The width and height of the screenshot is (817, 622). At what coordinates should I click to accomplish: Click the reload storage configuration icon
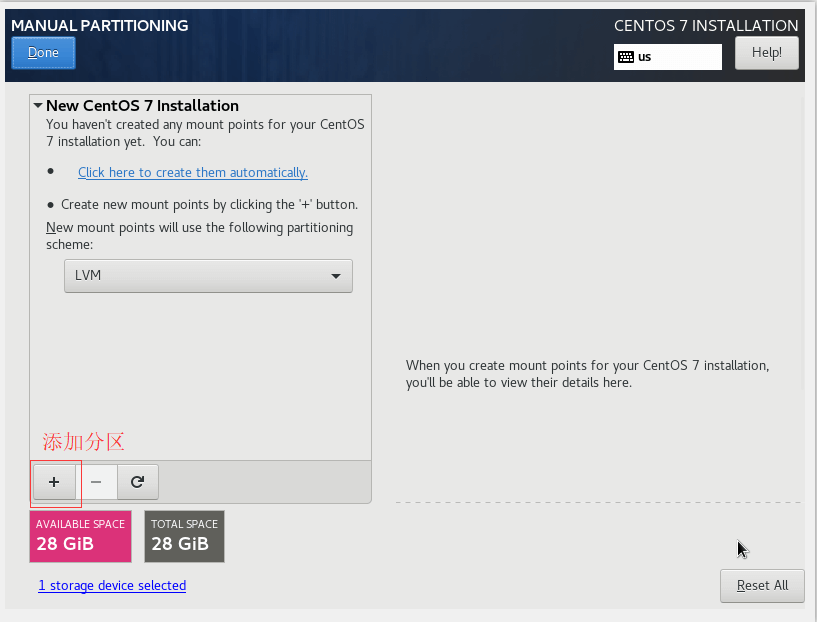[138, 482]
